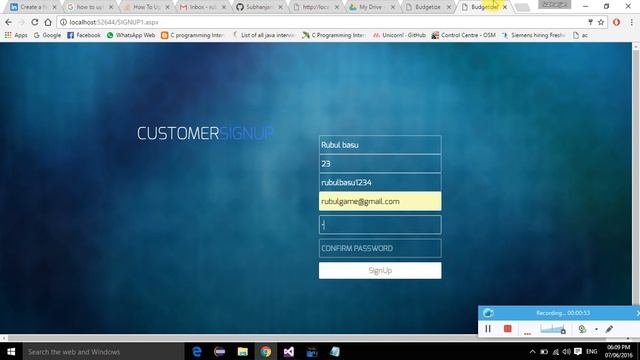Show hidden system tray icons
Viewport: 640px width, 360px height.
pyautogui.click(x=532, y=351)
